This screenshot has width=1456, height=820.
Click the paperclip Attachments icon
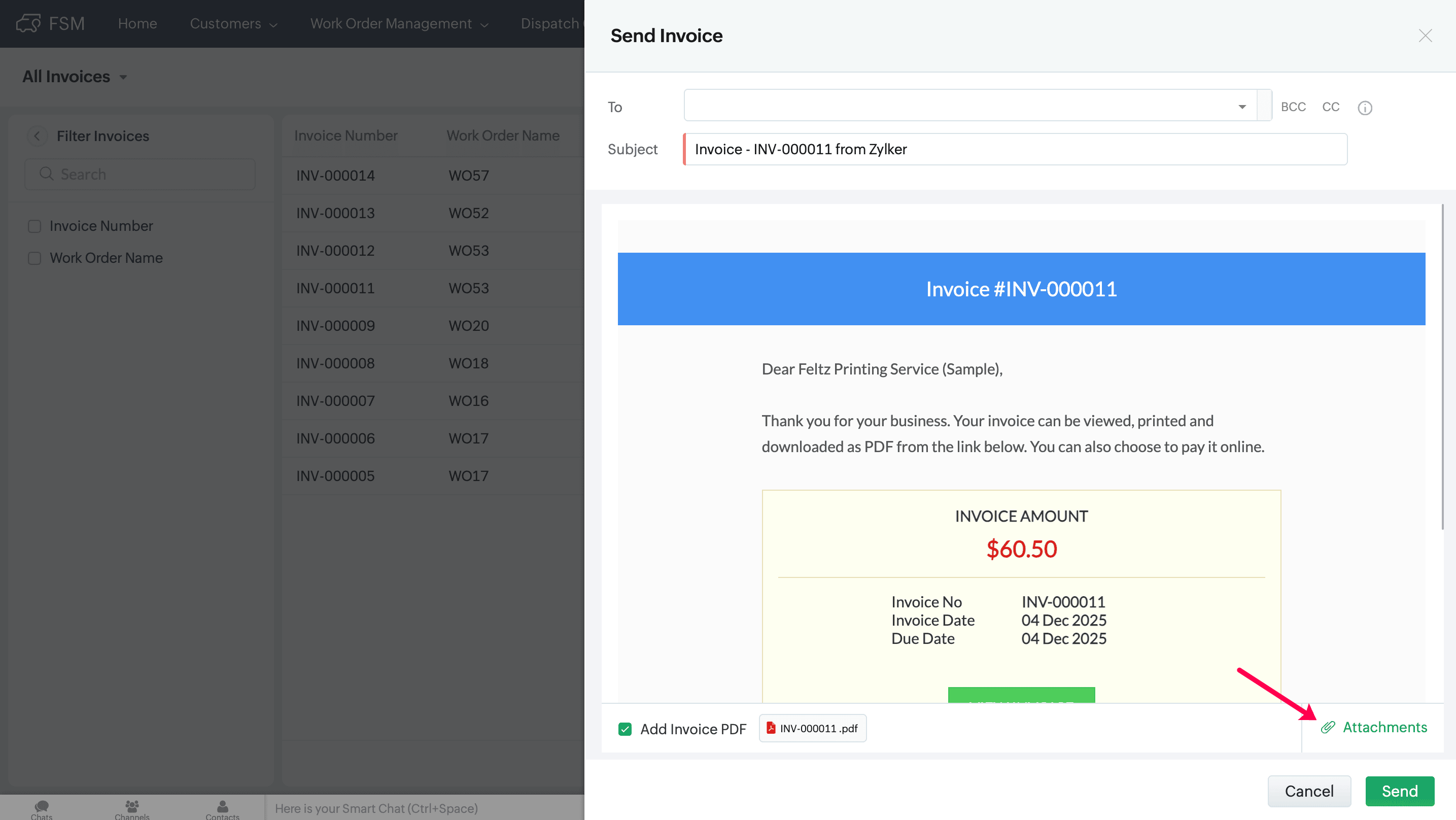point(1328,727)
